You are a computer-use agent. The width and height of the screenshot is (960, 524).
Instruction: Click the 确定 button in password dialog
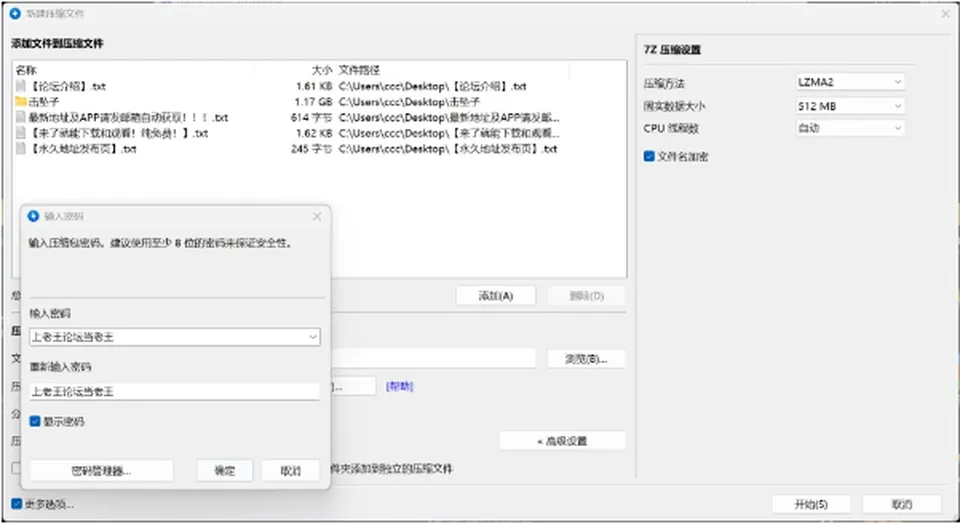coord(225,470)
